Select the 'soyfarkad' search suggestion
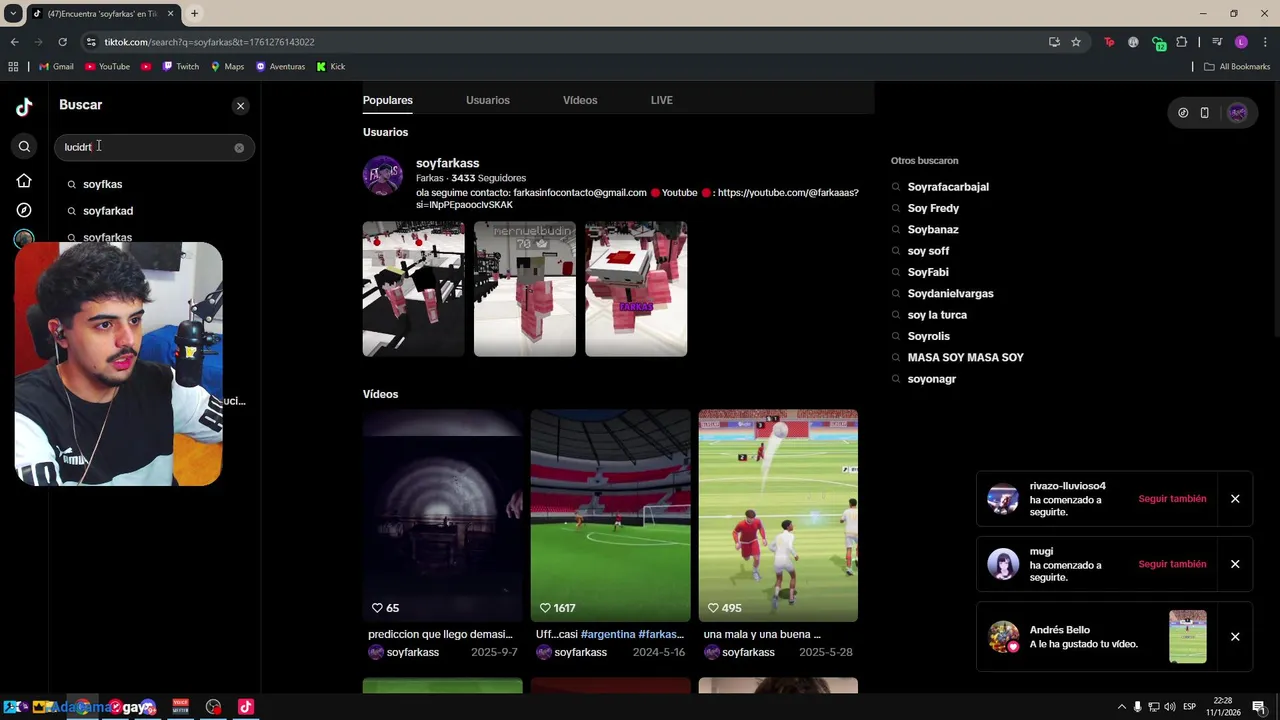Image resolution: width=1280 pixels, height=720 pixels. [108, 211]
